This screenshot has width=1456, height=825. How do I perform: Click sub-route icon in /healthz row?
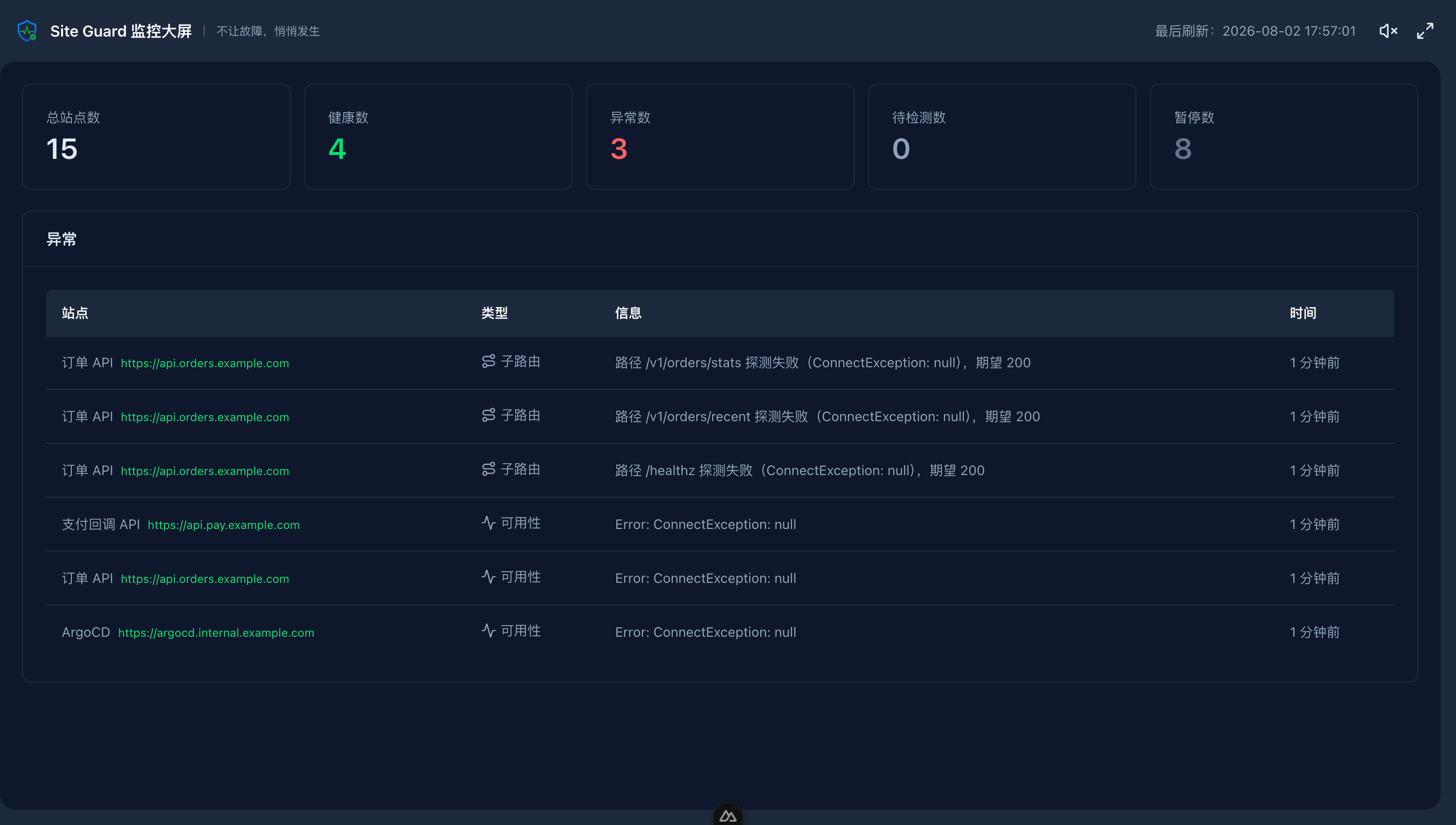488,469
